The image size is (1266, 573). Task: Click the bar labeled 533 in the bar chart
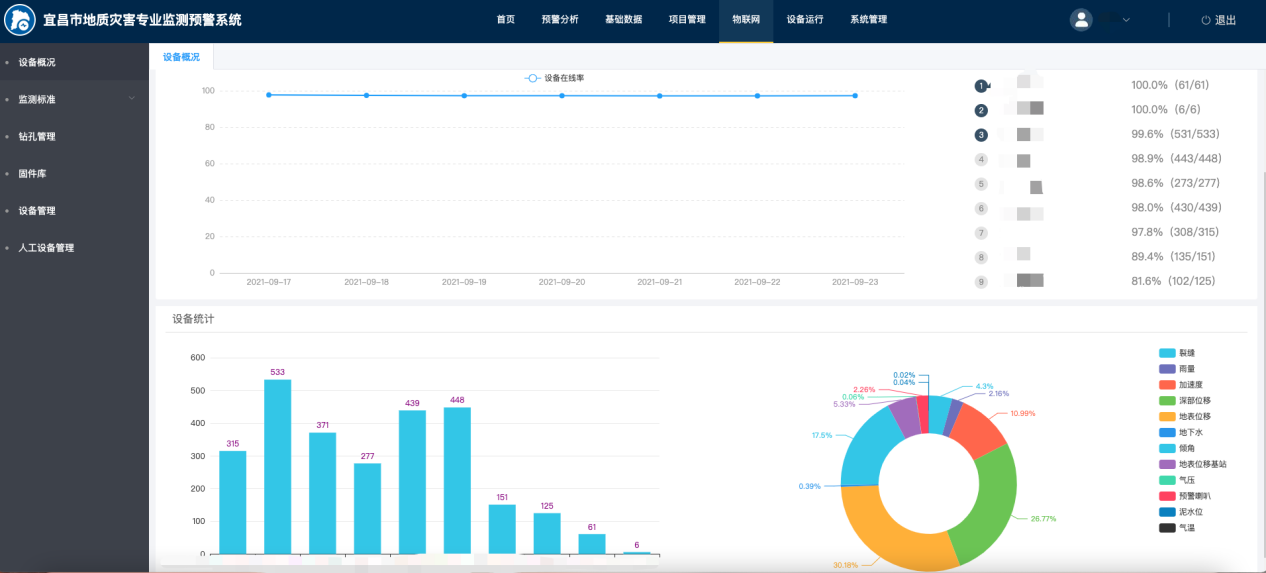tap(277, 466)
